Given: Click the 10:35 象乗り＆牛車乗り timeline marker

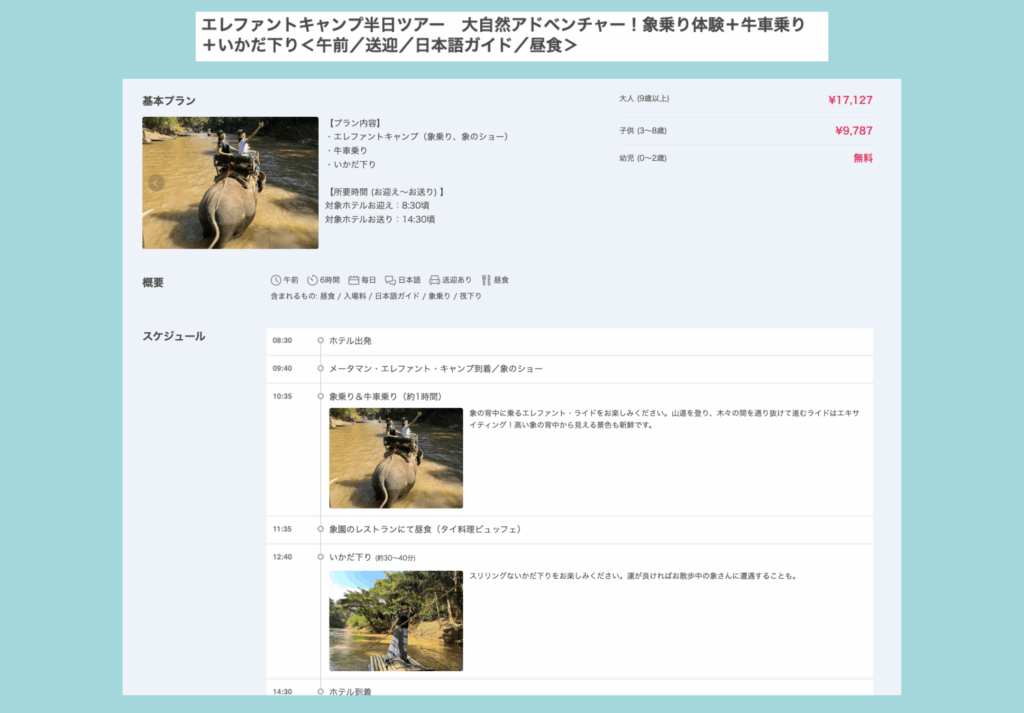Looking at the screenshot, I should (x=320, y=397).
